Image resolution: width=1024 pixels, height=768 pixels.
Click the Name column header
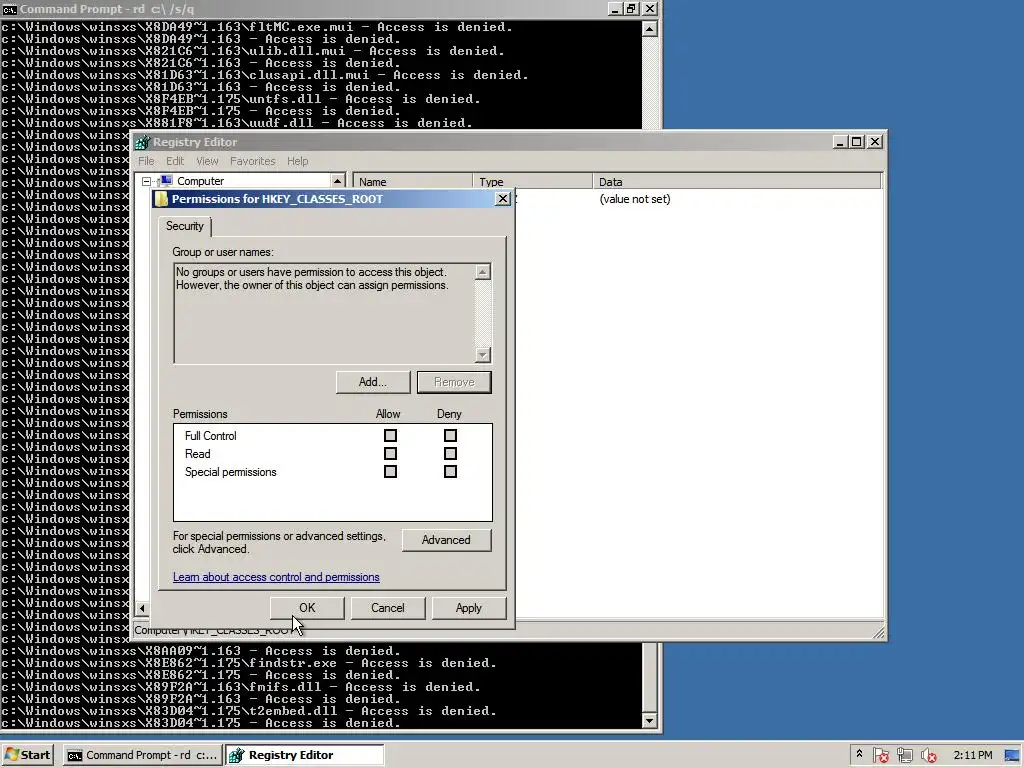[x=412, y=182]
